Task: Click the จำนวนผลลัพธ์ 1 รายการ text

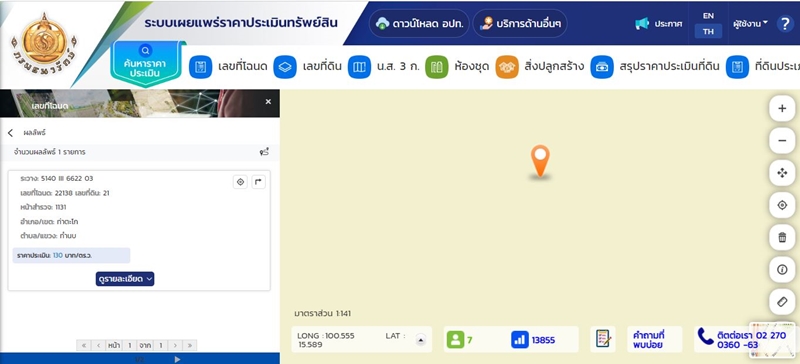Action: [x=49, y=152]
